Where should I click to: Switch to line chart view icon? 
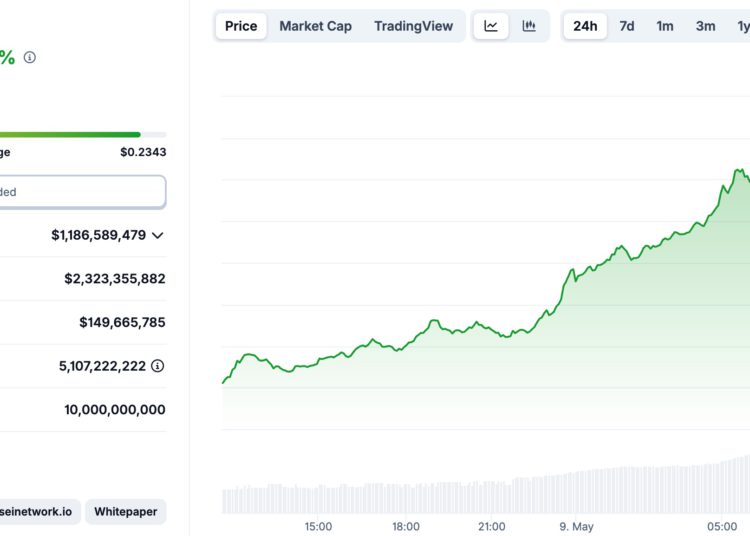(x=491, y=26)
